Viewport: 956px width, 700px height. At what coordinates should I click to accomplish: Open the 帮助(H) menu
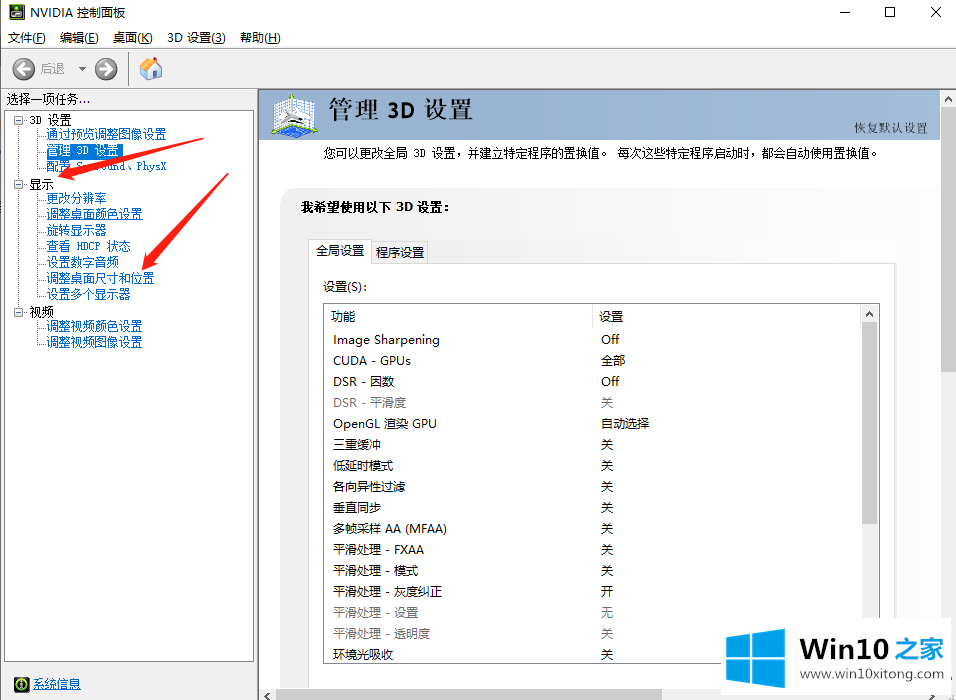coord(260,38)
